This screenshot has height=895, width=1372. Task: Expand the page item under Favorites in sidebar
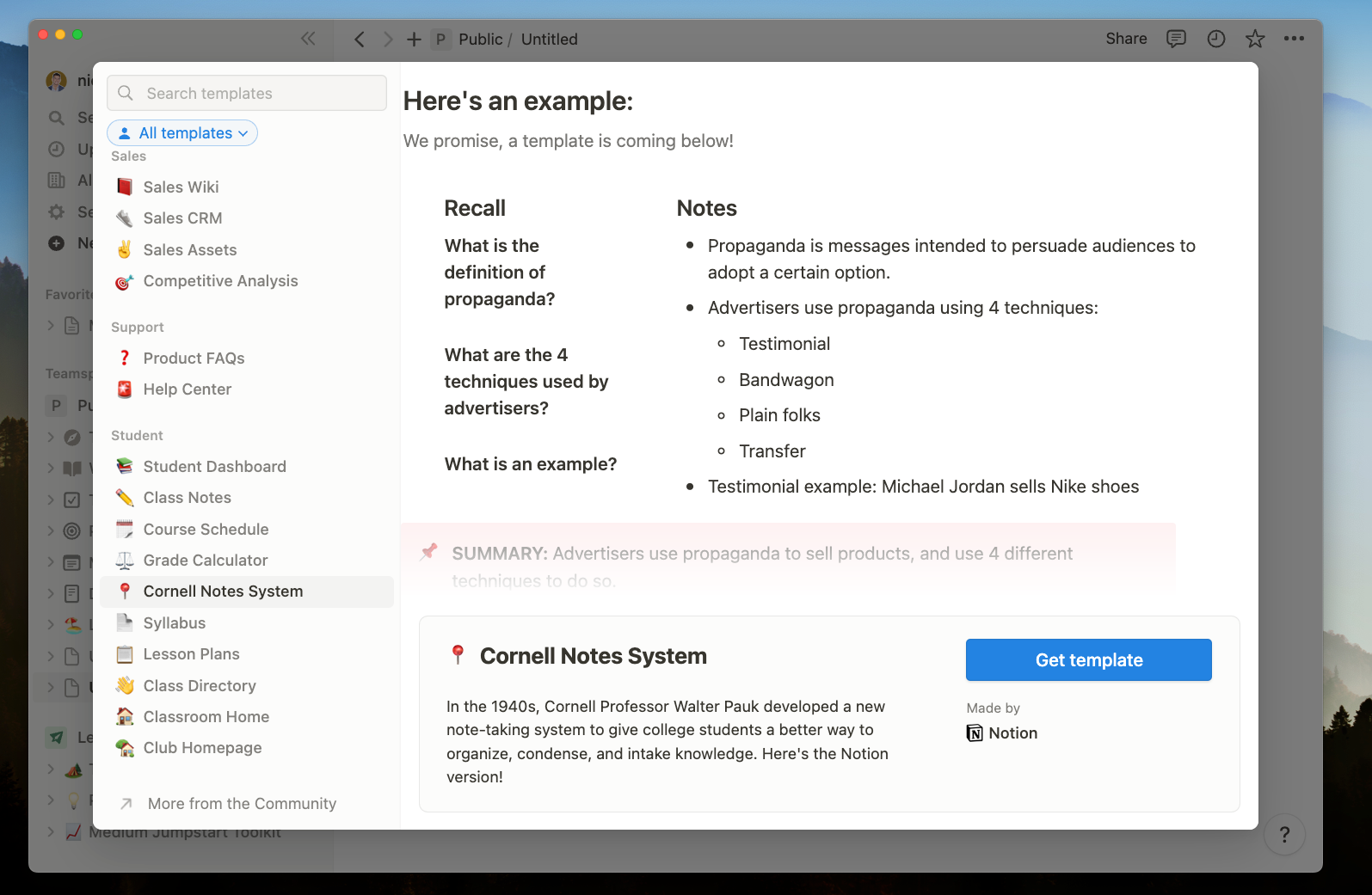point(51,325)
